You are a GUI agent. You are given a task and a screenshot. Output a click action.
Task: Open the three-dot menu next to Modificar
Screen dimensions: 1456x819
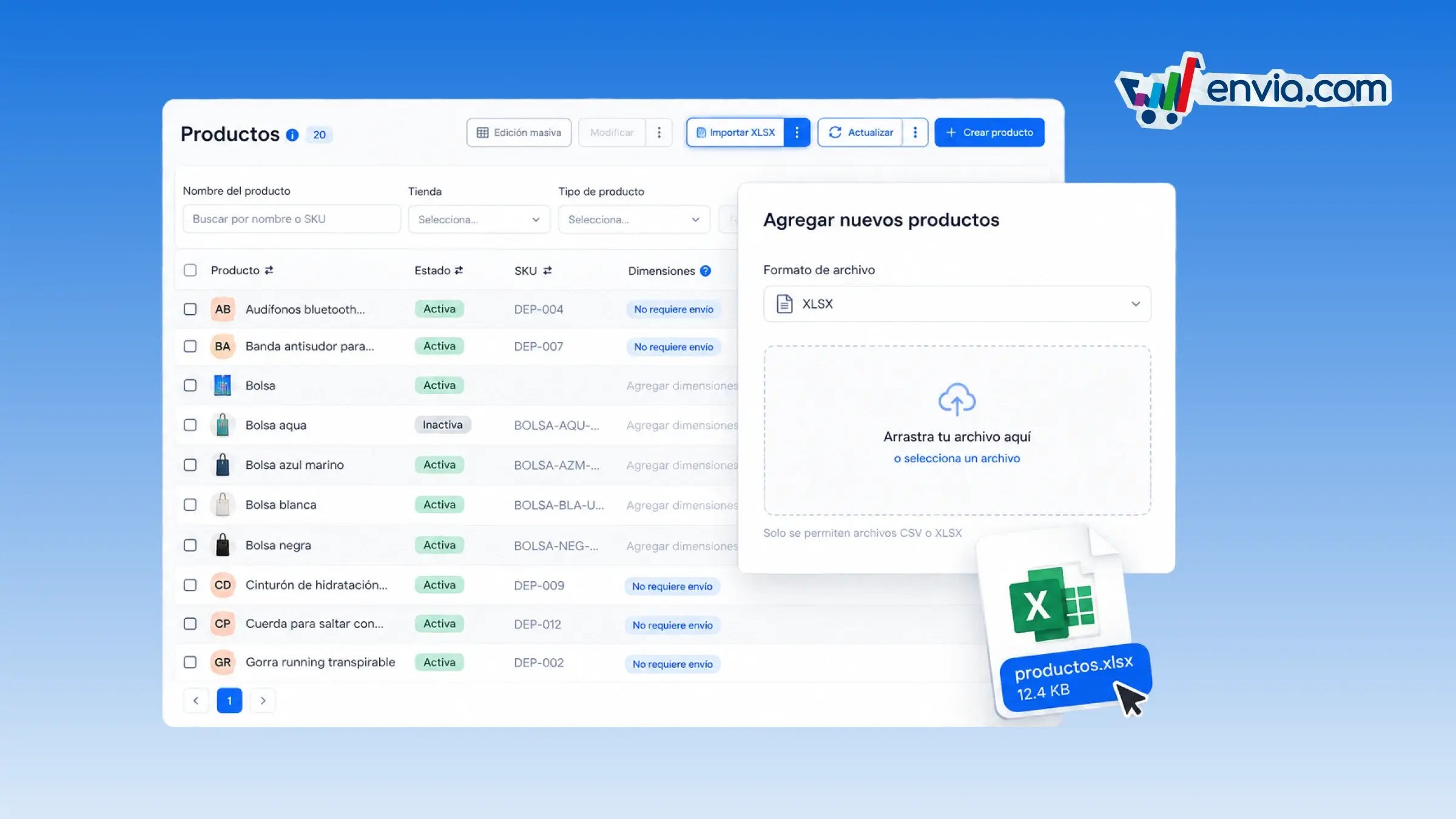coord(659,132)
